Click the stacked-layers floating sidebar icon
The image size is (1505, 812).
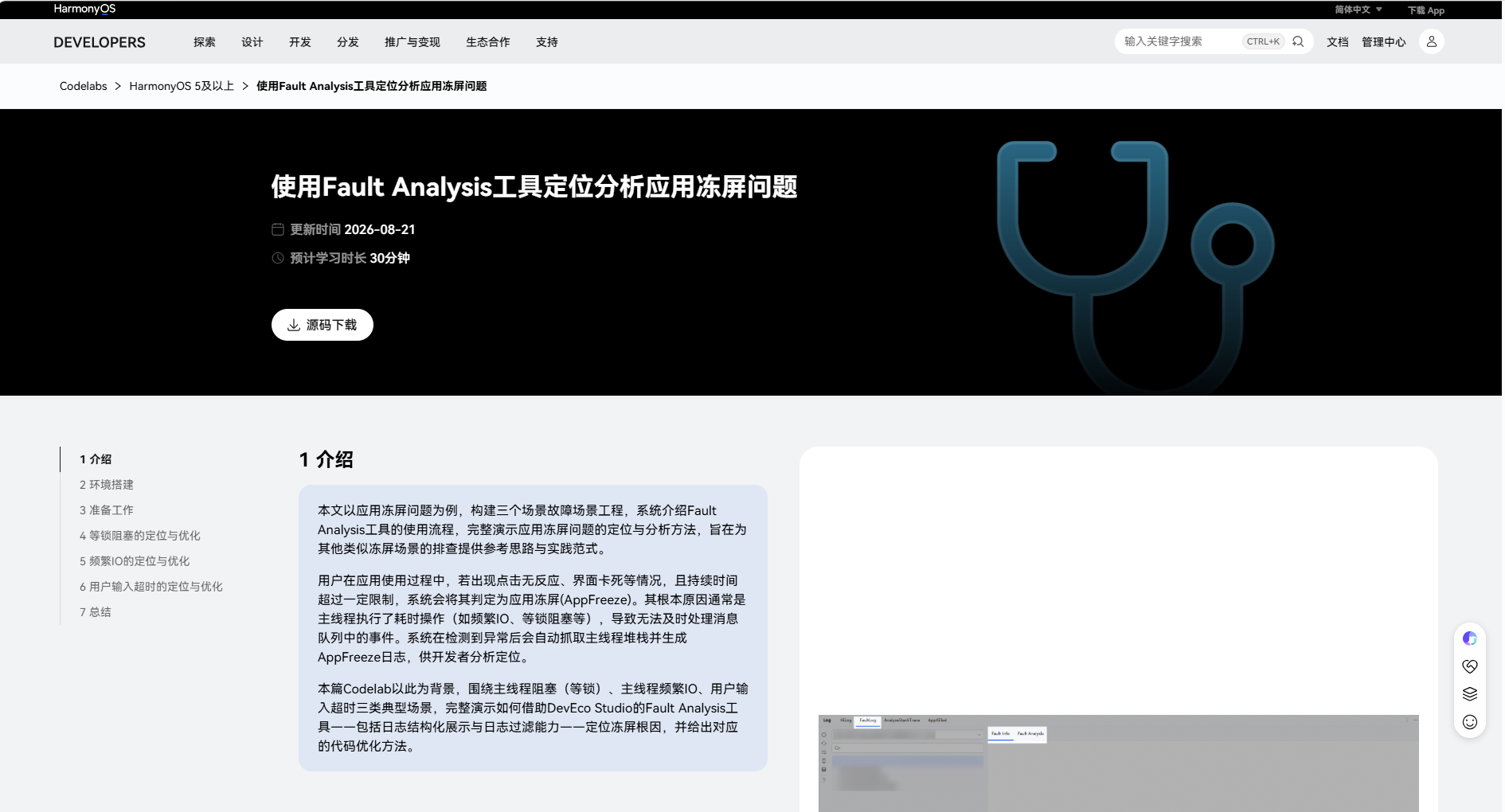pos(1470,694)
